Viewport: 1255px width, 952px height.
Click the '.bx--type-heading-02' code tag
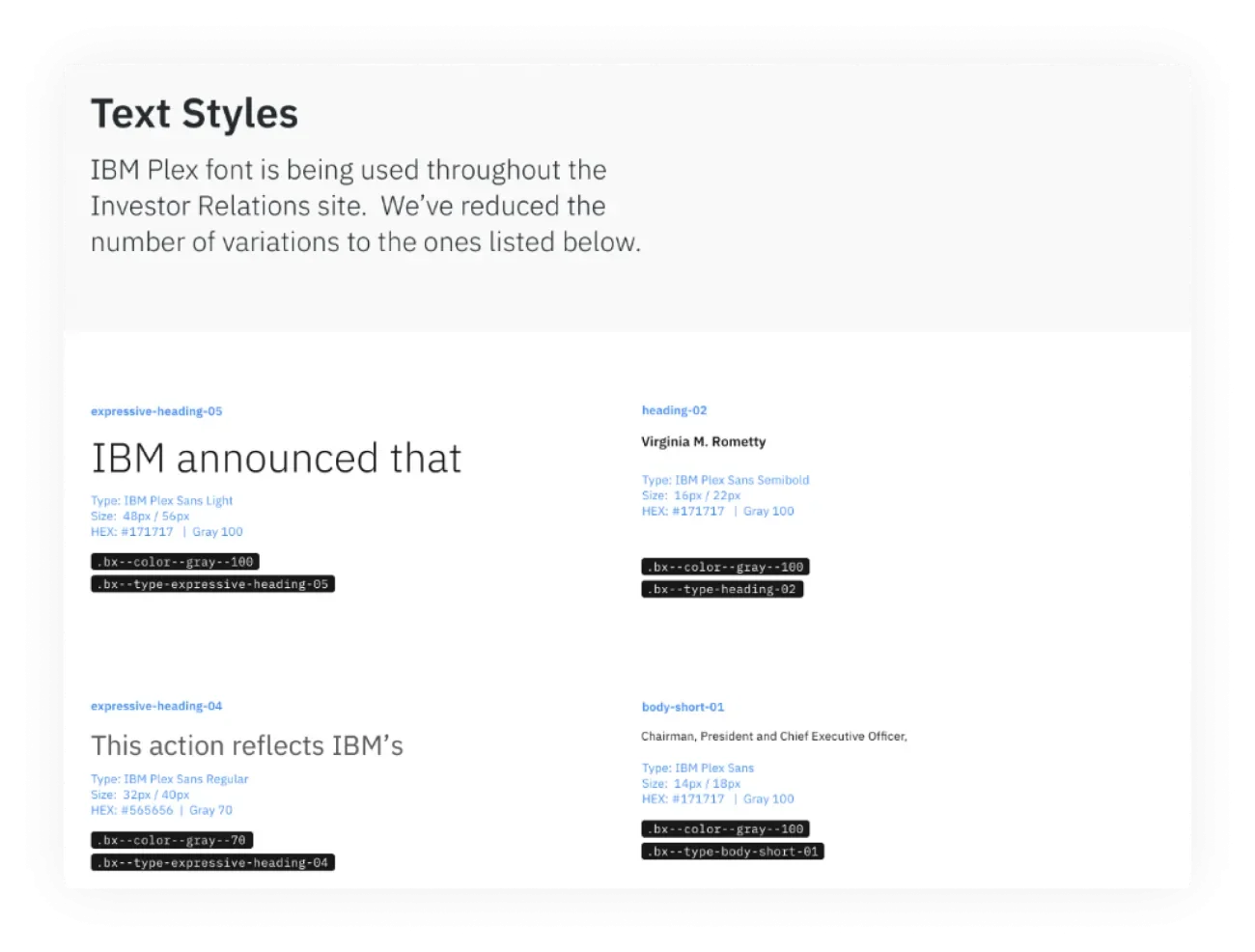722,589
